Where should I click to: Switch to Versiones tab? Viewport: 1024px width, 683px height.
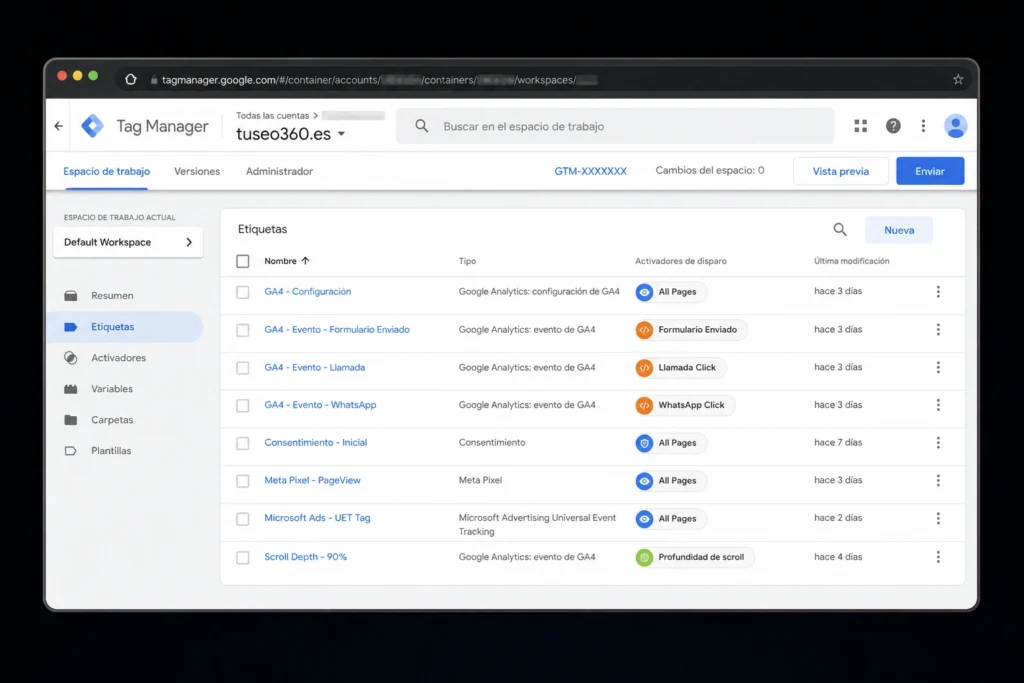[197, 171]
